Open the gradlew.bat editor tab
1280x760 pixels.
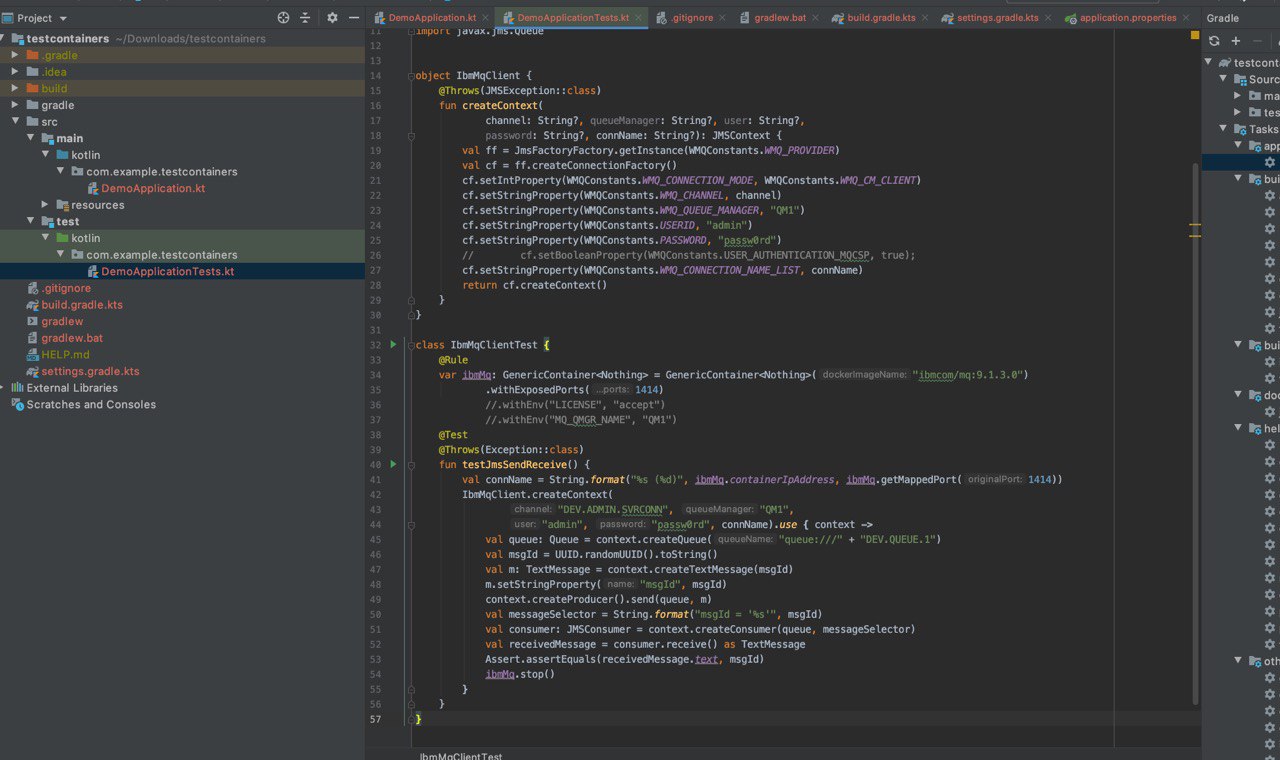tap(779, 18)
